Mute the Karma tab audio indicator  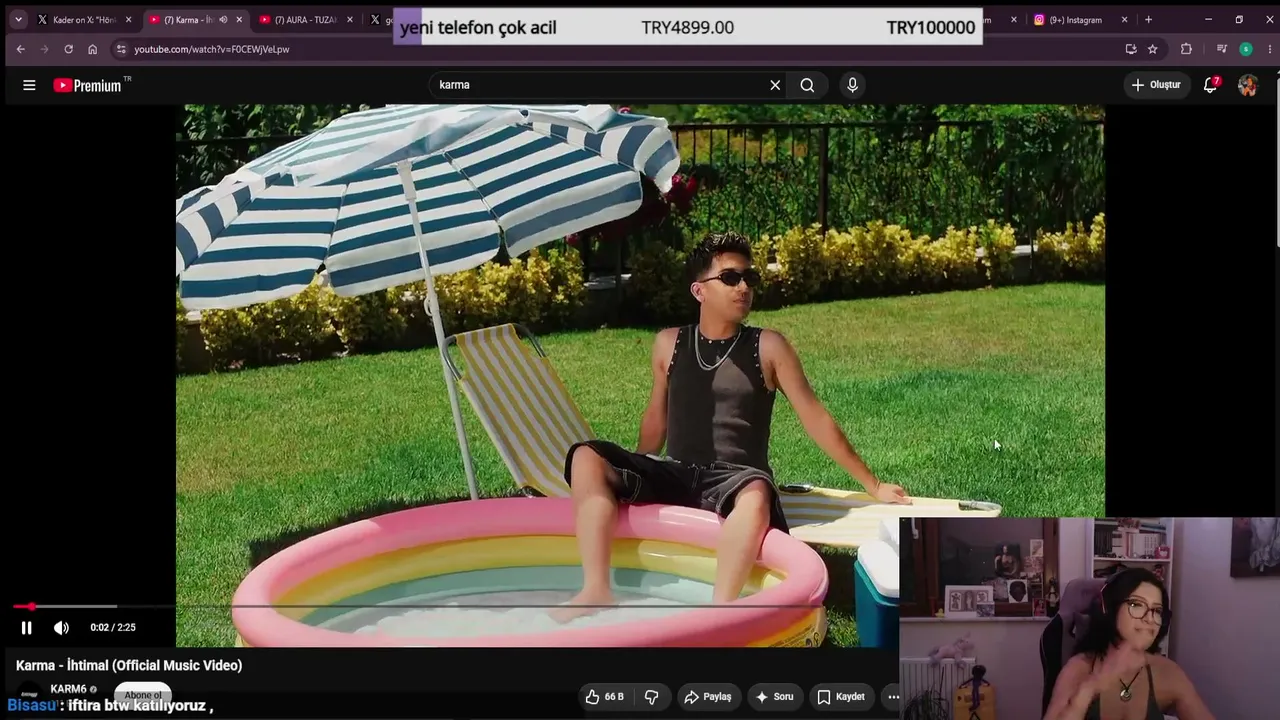point(222,19)
